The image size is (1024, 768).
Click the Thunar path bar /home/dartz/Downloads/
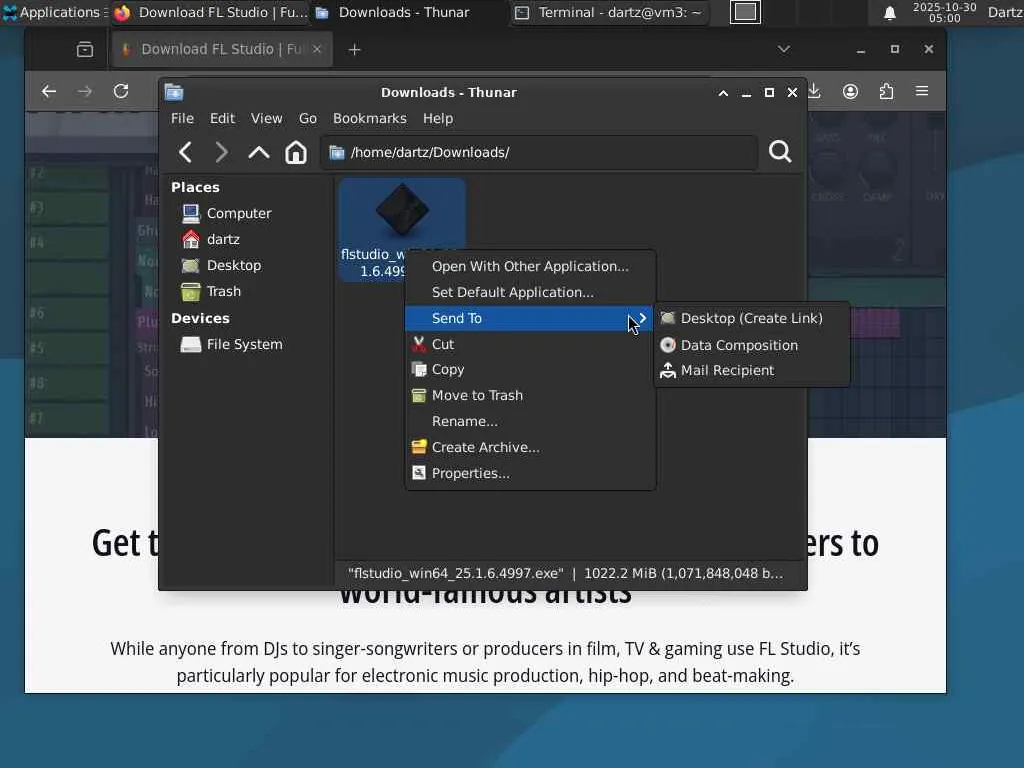pos(539,152)
